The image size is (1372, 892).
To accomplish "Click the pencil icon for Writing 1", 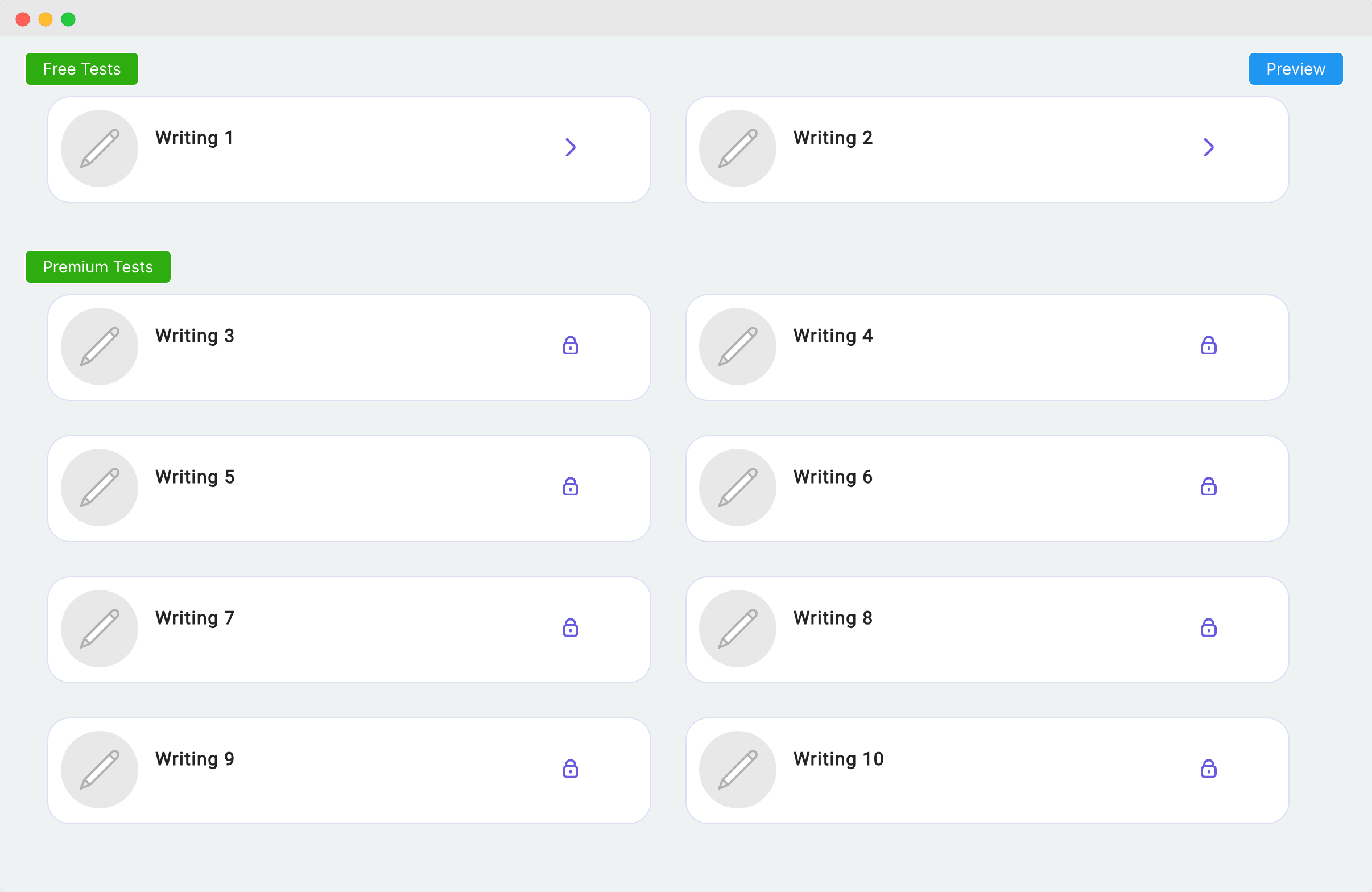I will (100, 149).
